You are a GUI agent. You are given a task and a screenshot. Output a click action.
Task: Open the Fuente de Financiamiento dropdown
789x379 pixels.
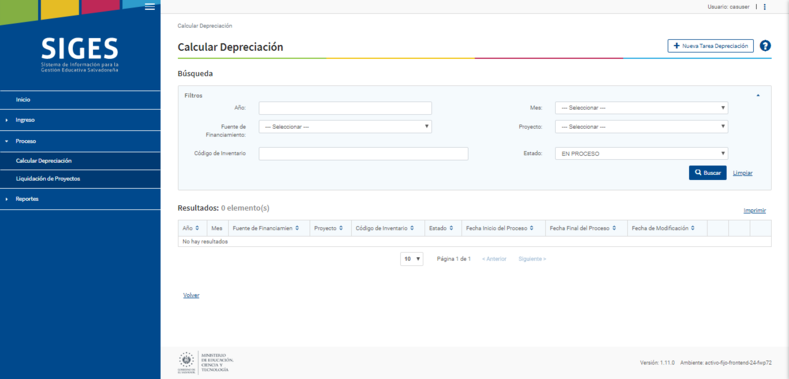tap(345, 127)
